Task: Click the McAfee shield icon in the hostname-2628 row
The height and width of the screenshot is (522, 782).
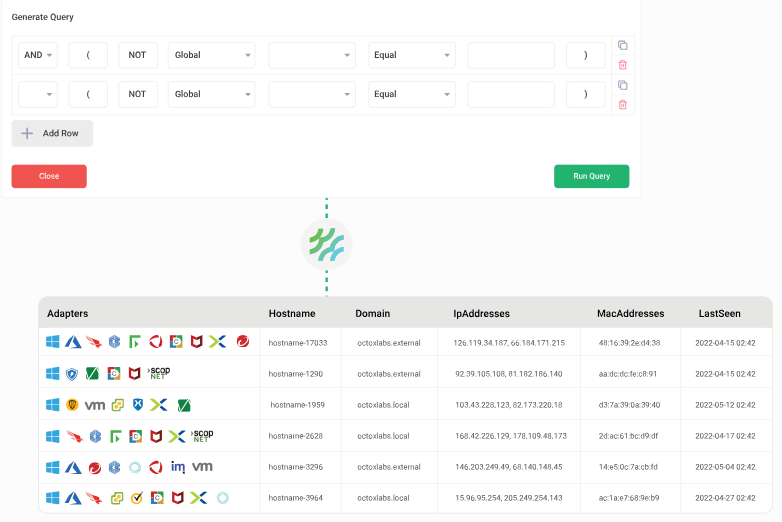Action: point(156,436)
